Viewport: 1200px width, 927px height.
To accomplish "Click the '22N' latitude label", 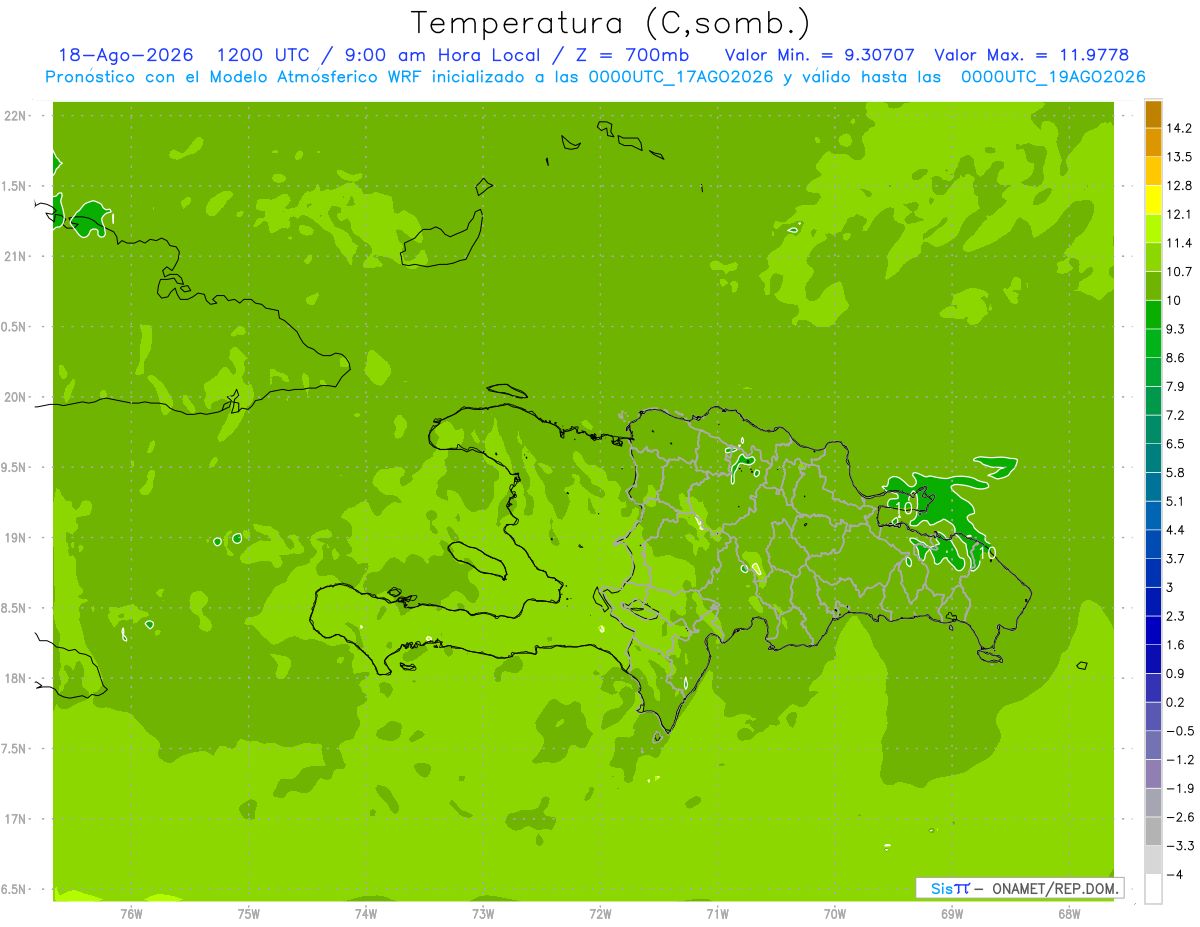I will pos(15,116).
